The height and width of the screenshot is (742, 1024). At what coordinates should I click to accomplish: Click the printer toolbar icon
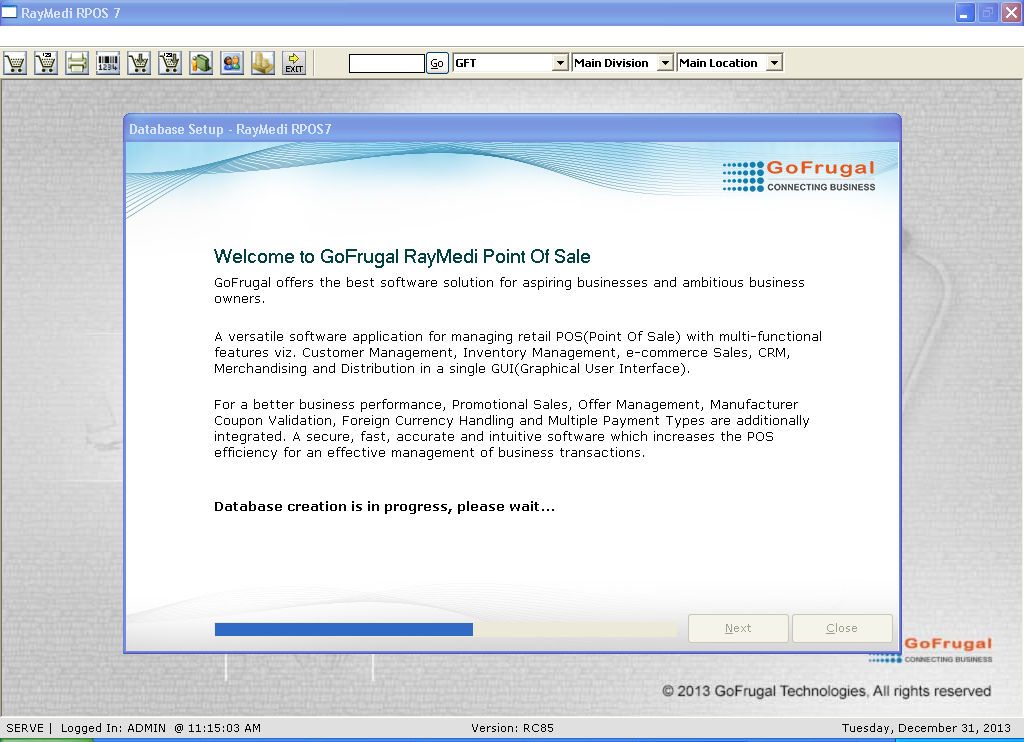coord(77,63)
